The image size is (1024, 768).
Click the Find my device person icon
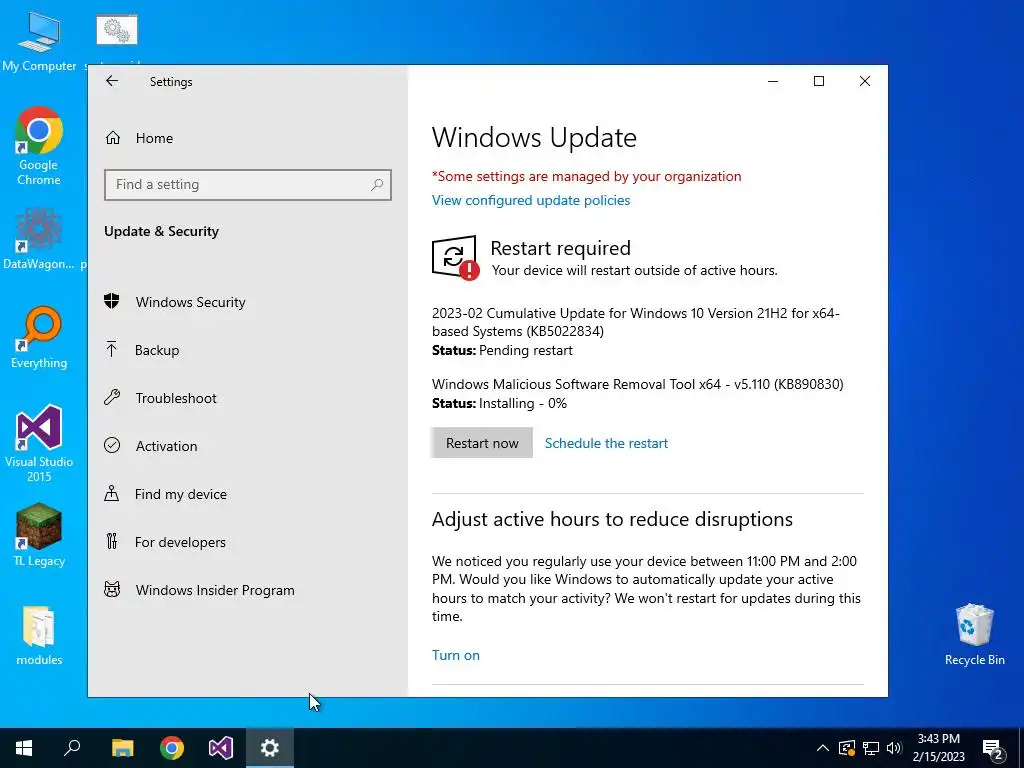point(112,493)
